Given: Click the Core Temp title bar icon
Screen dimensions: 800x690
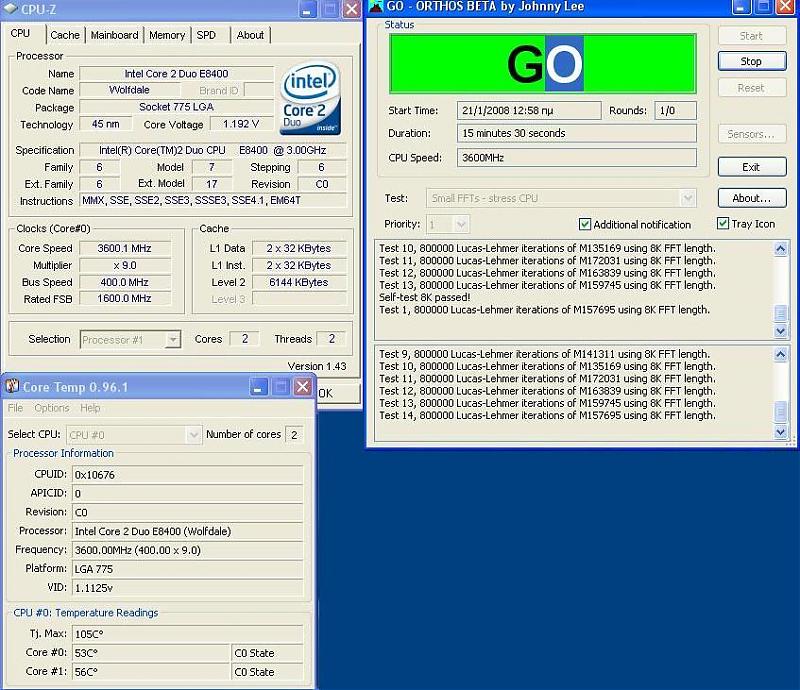Looking at the screenshot, I should pyautogui.click(x=12, y=386).
